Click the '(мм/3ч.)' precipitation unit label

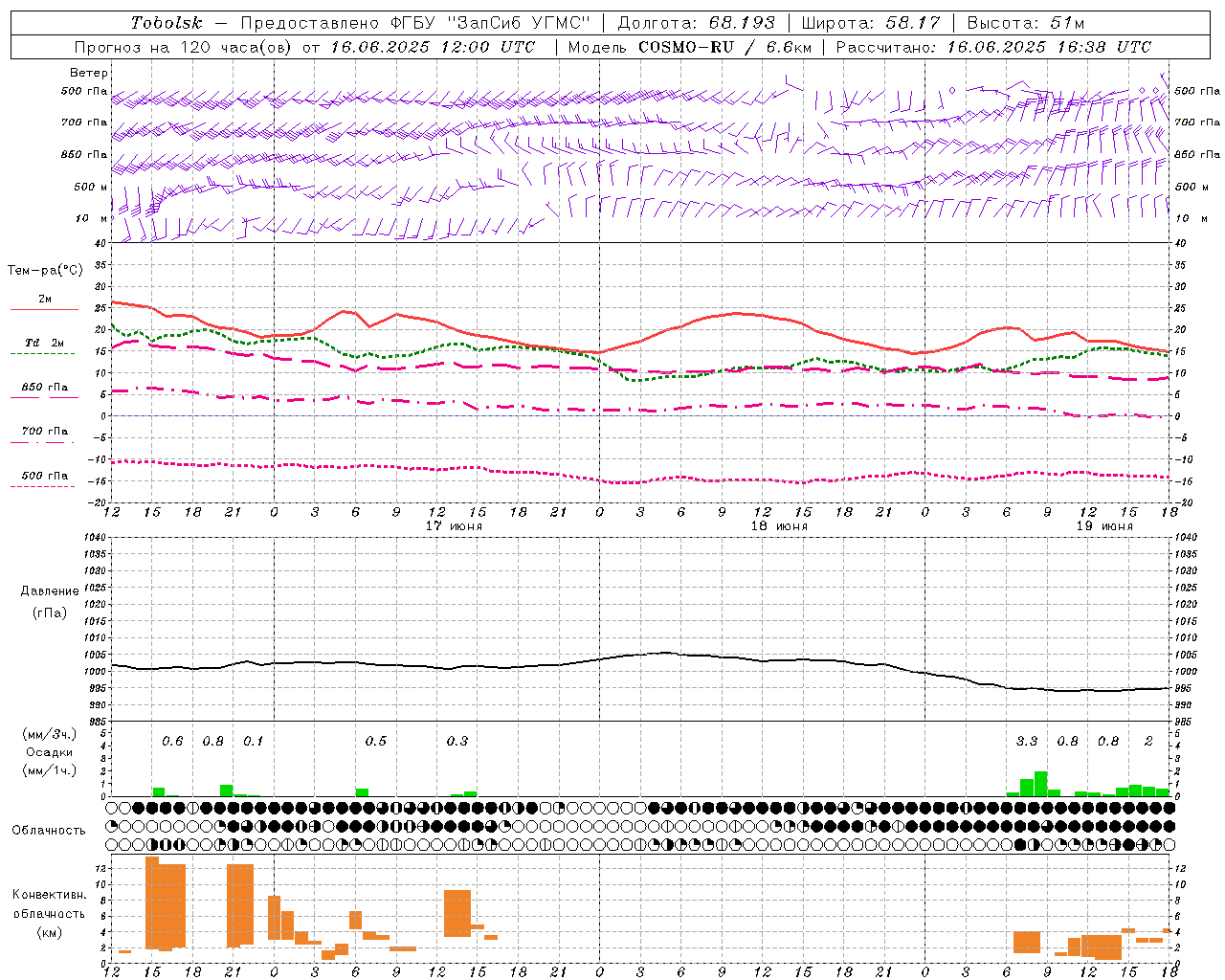click(49, 735)
